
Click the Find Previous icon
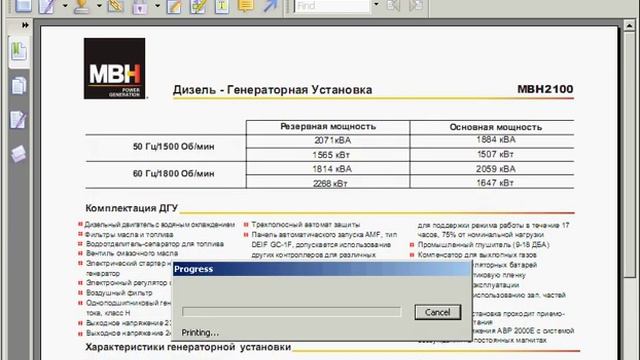(x=393, y=5)
